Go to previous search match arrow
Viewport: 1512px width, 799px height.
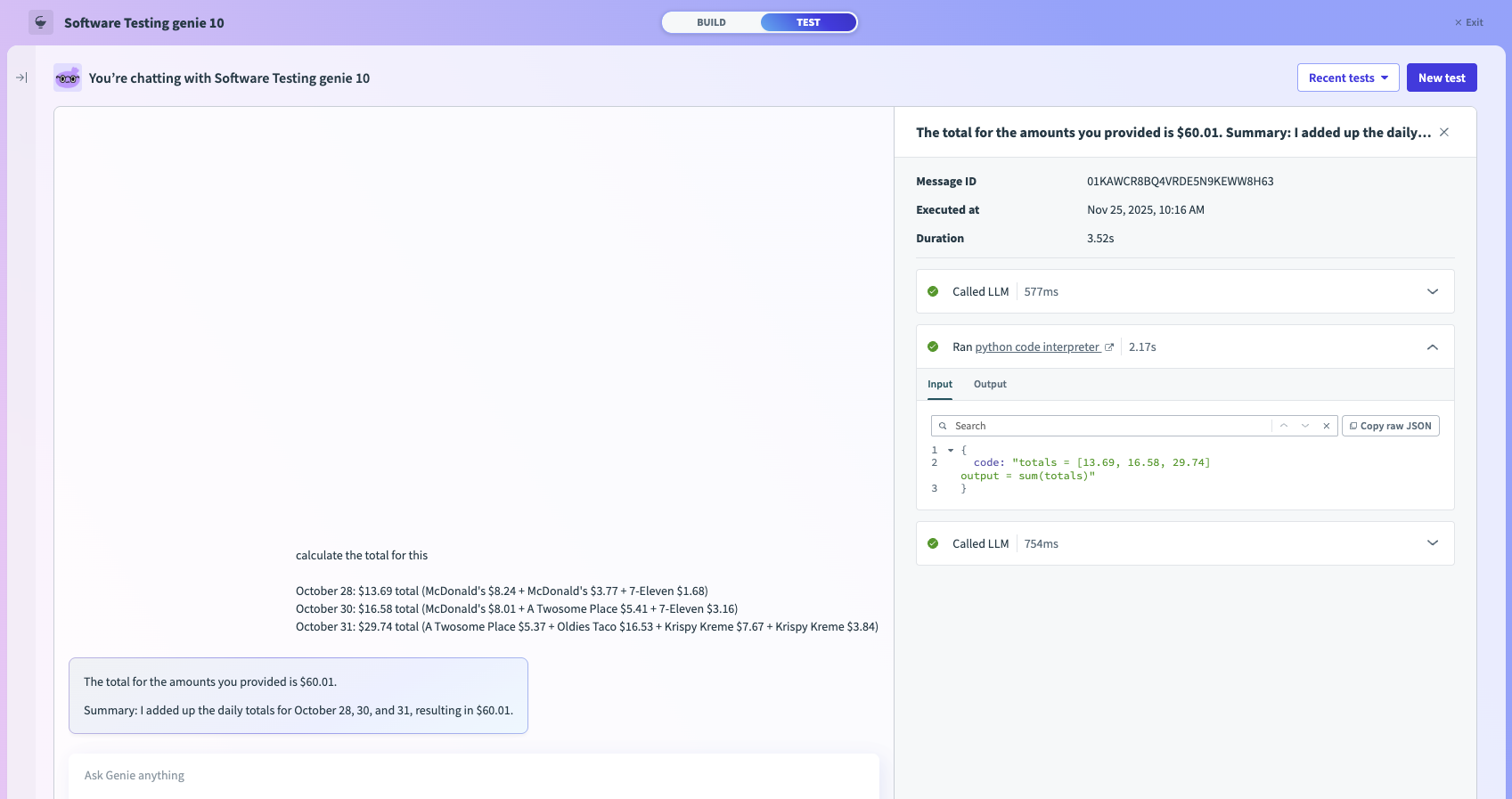pyautogui.click(x=1284, y=426)
